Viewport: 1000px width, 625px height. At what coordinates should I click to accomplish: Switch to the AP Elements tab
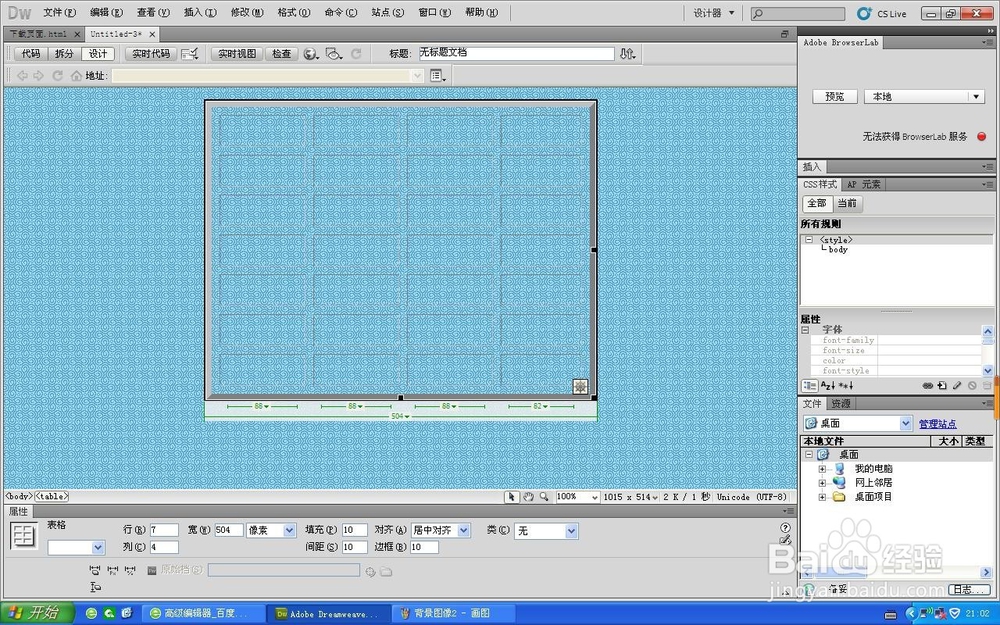(x=864, y=184)
